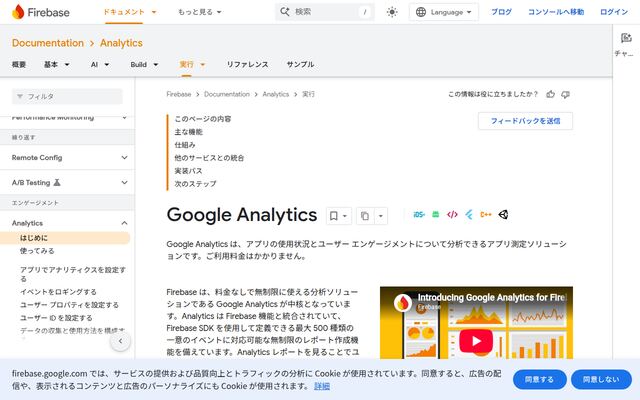Click the Analytics breadcrumb link
This screenshot has width=640, height=400.
pyautogui.click(x=276, y=94)
